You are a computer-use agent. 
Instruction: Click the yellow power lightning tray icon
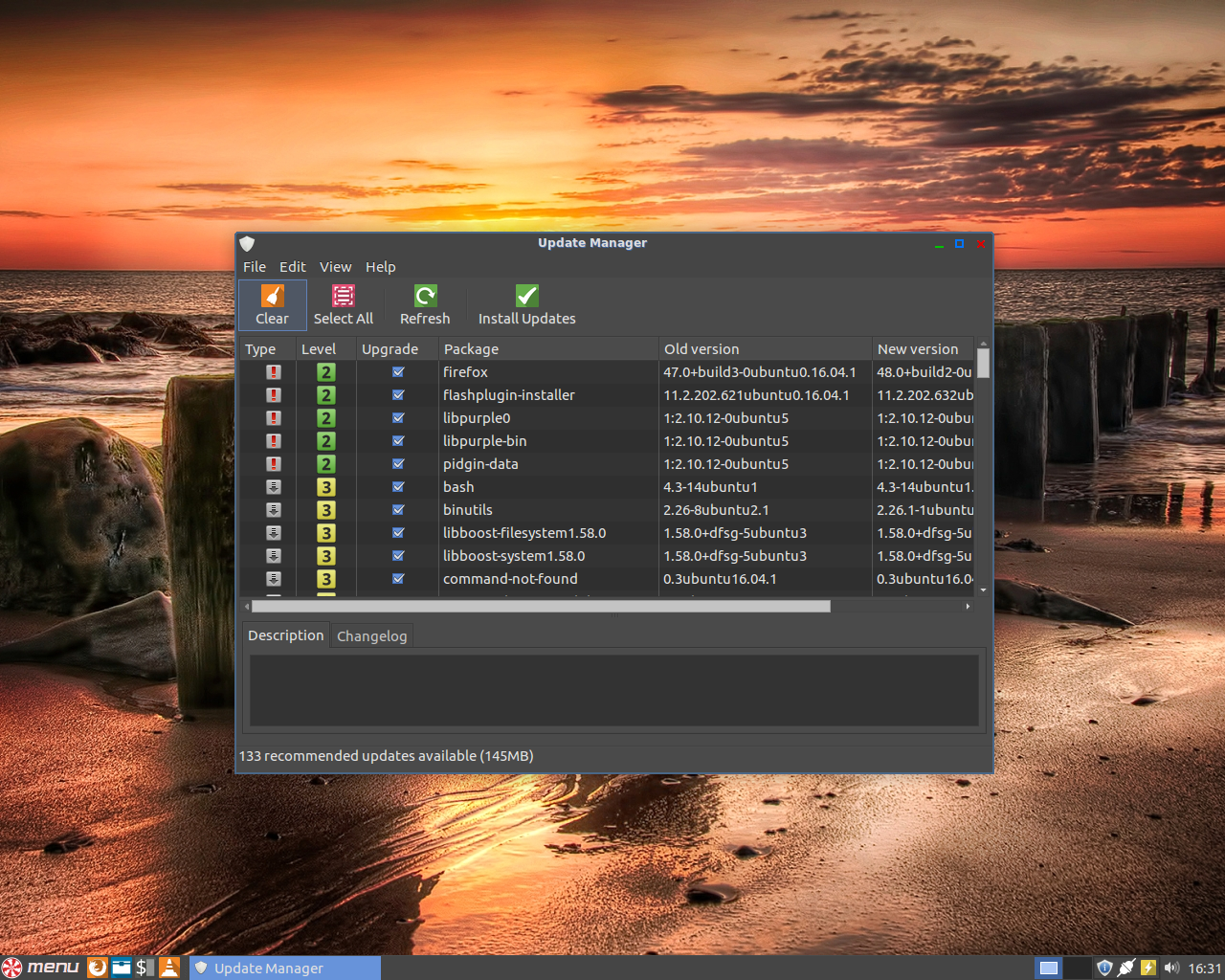[1148, 969]
